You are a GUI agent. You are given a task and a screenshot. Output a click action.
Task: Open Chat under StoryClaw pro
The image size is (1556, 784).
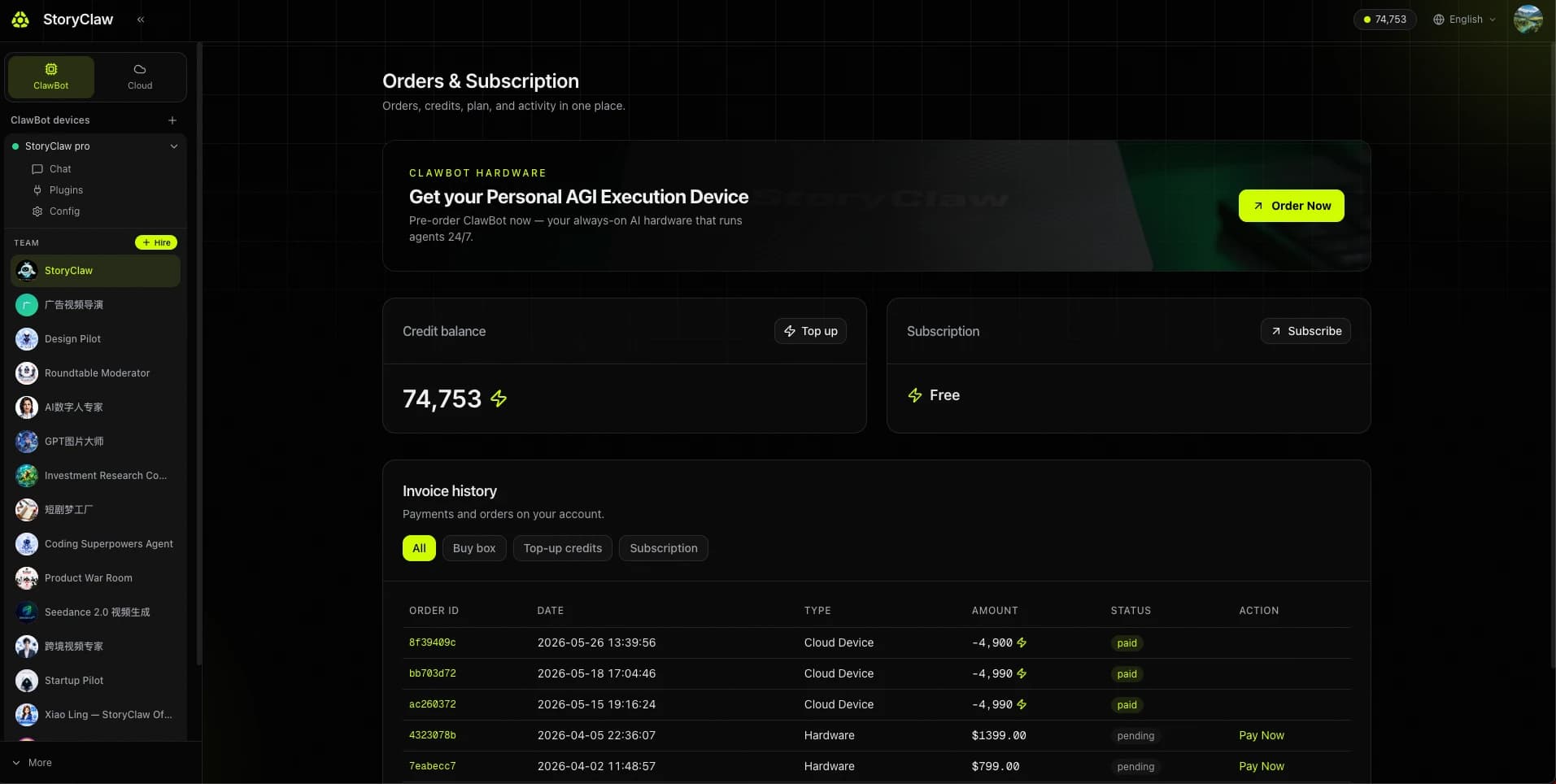point(60,169)
